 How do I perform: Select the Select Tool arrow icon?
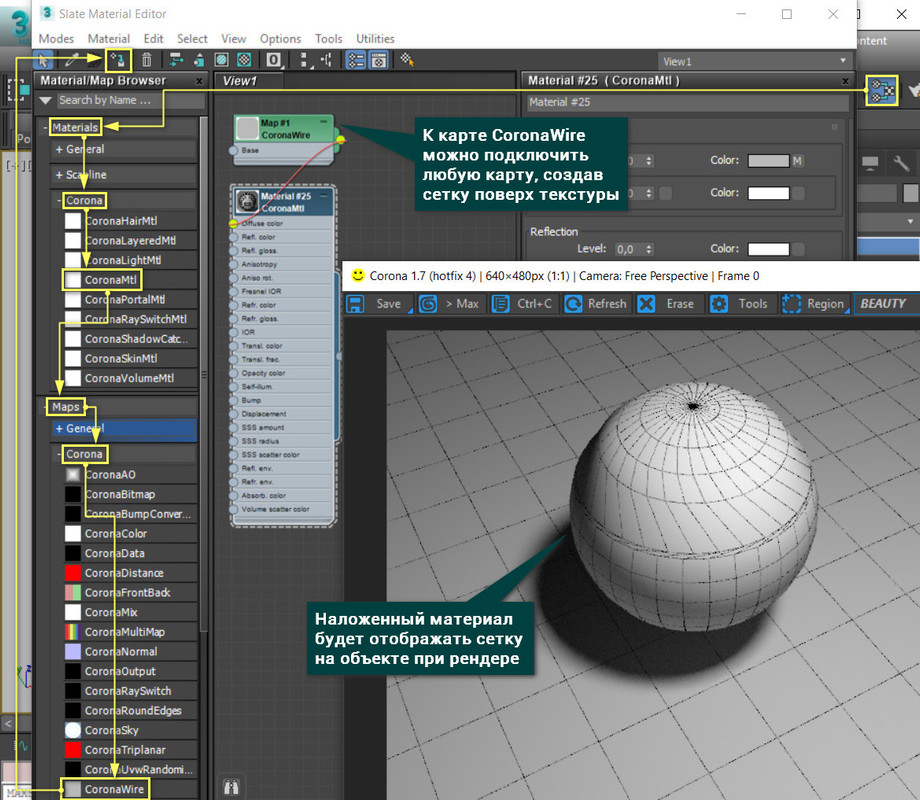[x=43, y=60]
